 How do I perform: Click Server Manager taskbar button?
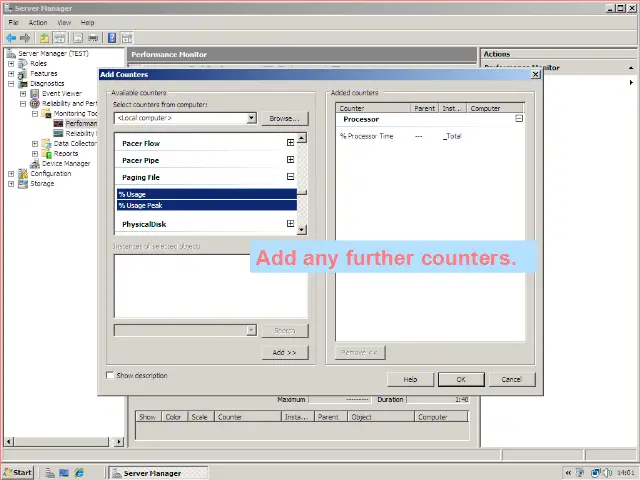(x=158, y=473)
